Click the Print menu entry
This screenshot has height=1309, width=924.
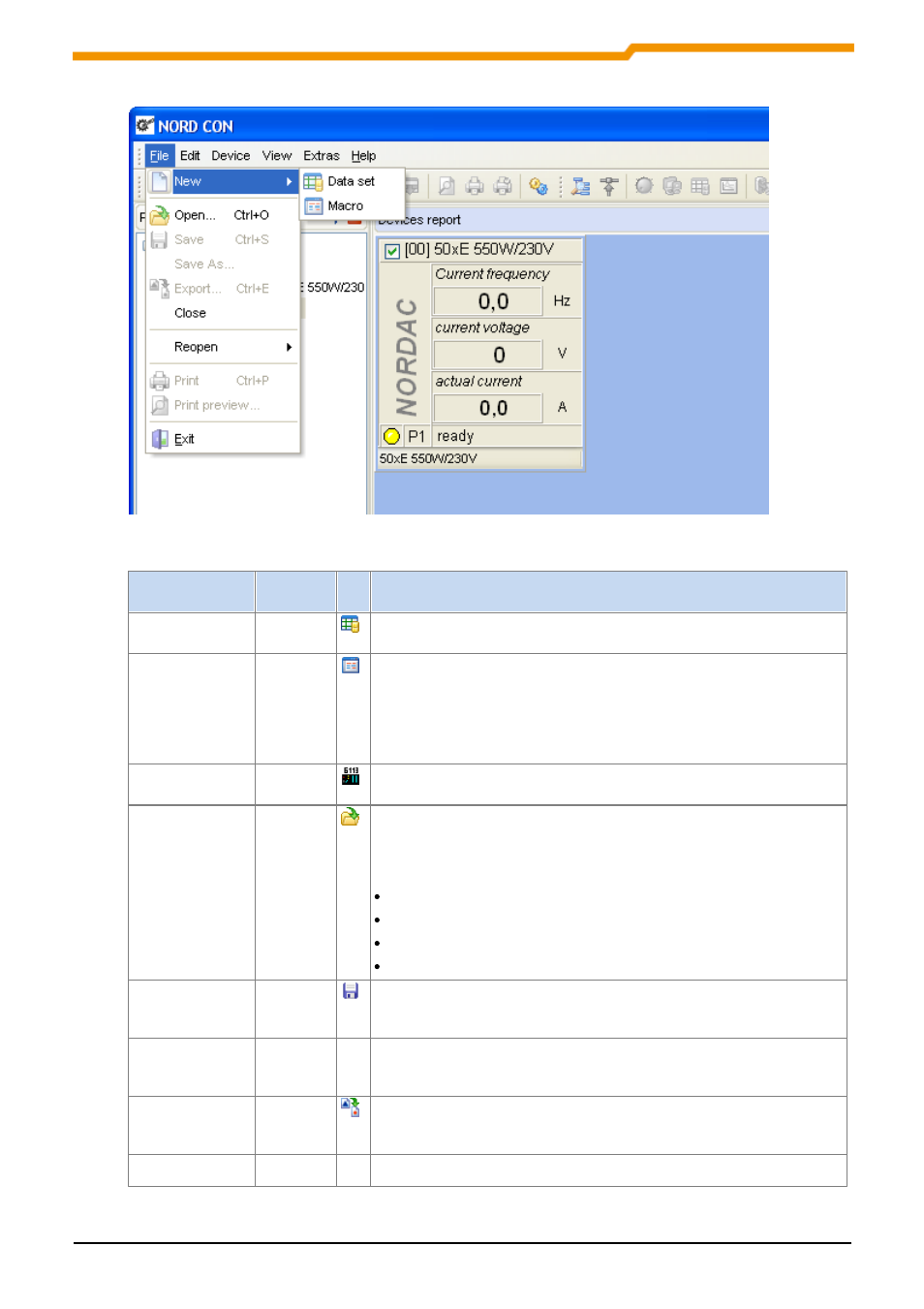[x=223, y=381]
